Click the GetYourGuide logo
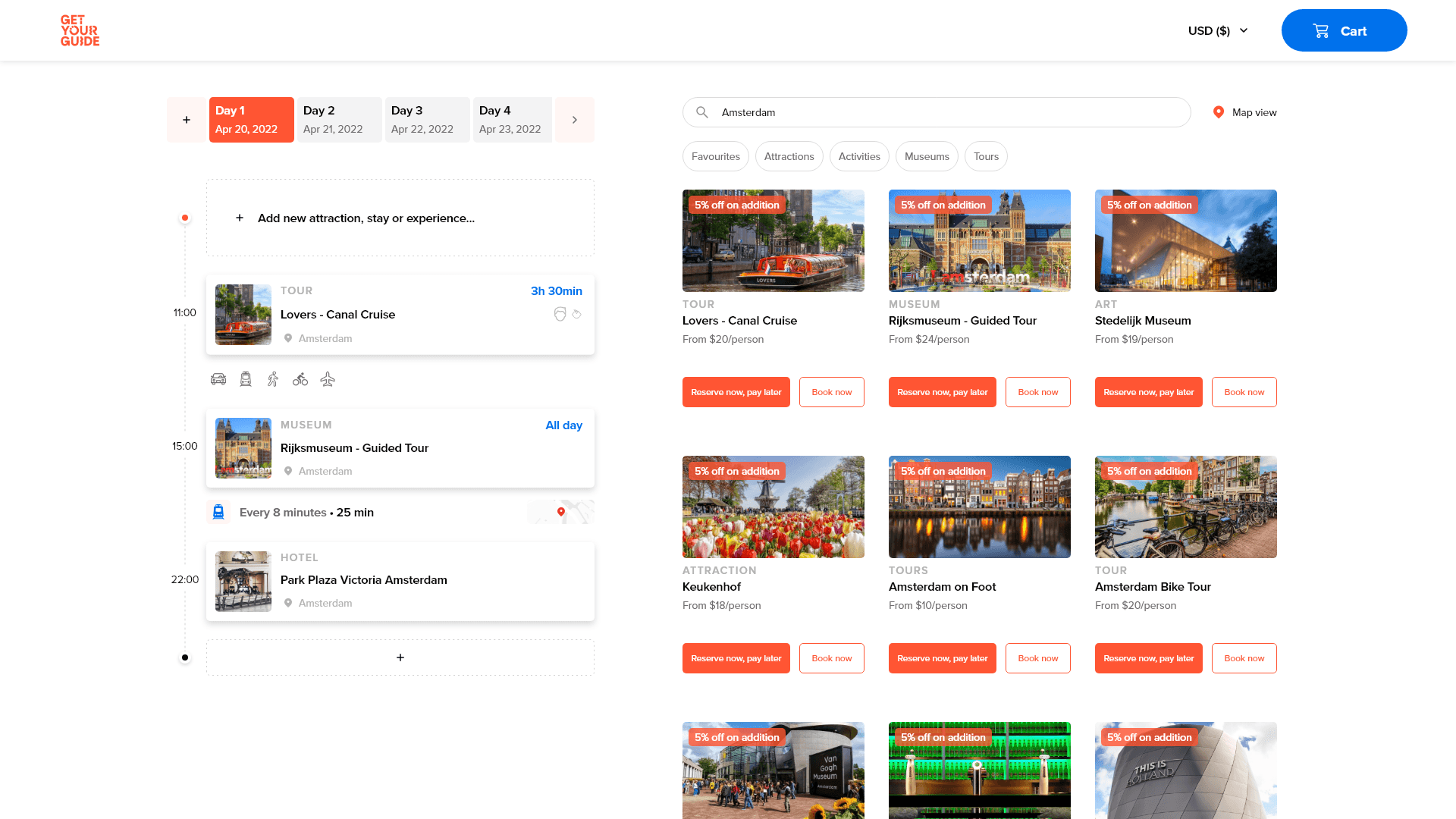The image size is (1456, 819). point(79,30)
